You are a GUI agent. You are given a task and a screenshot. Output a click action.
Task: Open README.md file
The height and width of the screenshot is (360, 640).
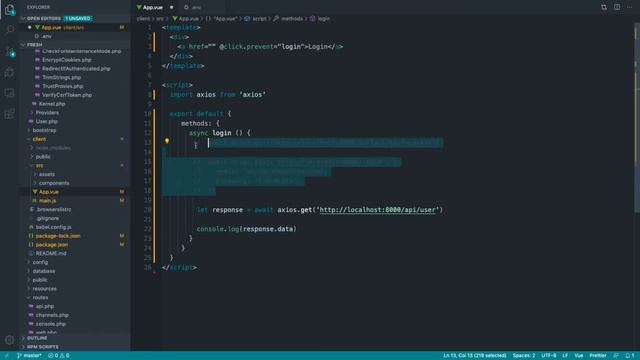point(51,253)
